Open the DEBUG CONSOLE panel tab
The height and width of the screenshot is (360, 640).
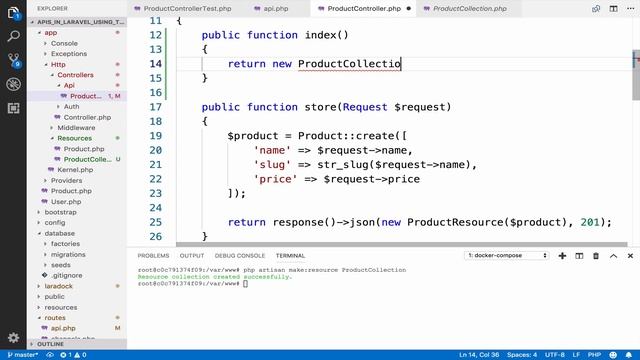tap(240, 256)
